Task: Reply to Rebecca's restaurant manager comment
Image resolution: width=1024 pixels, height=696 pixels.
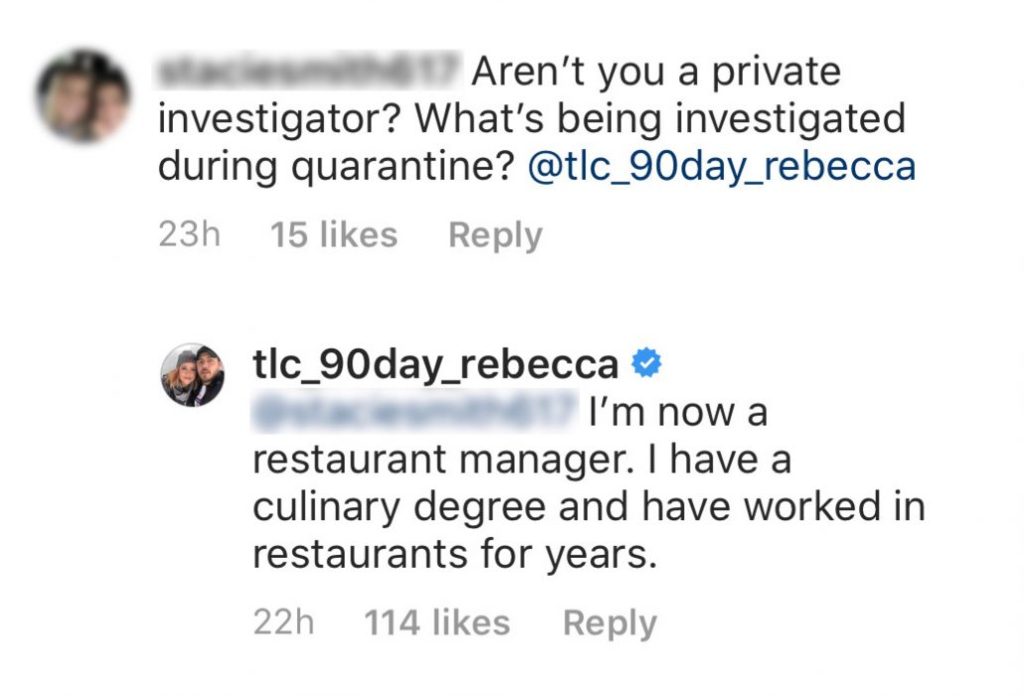Action: click(x=610, y=623)
